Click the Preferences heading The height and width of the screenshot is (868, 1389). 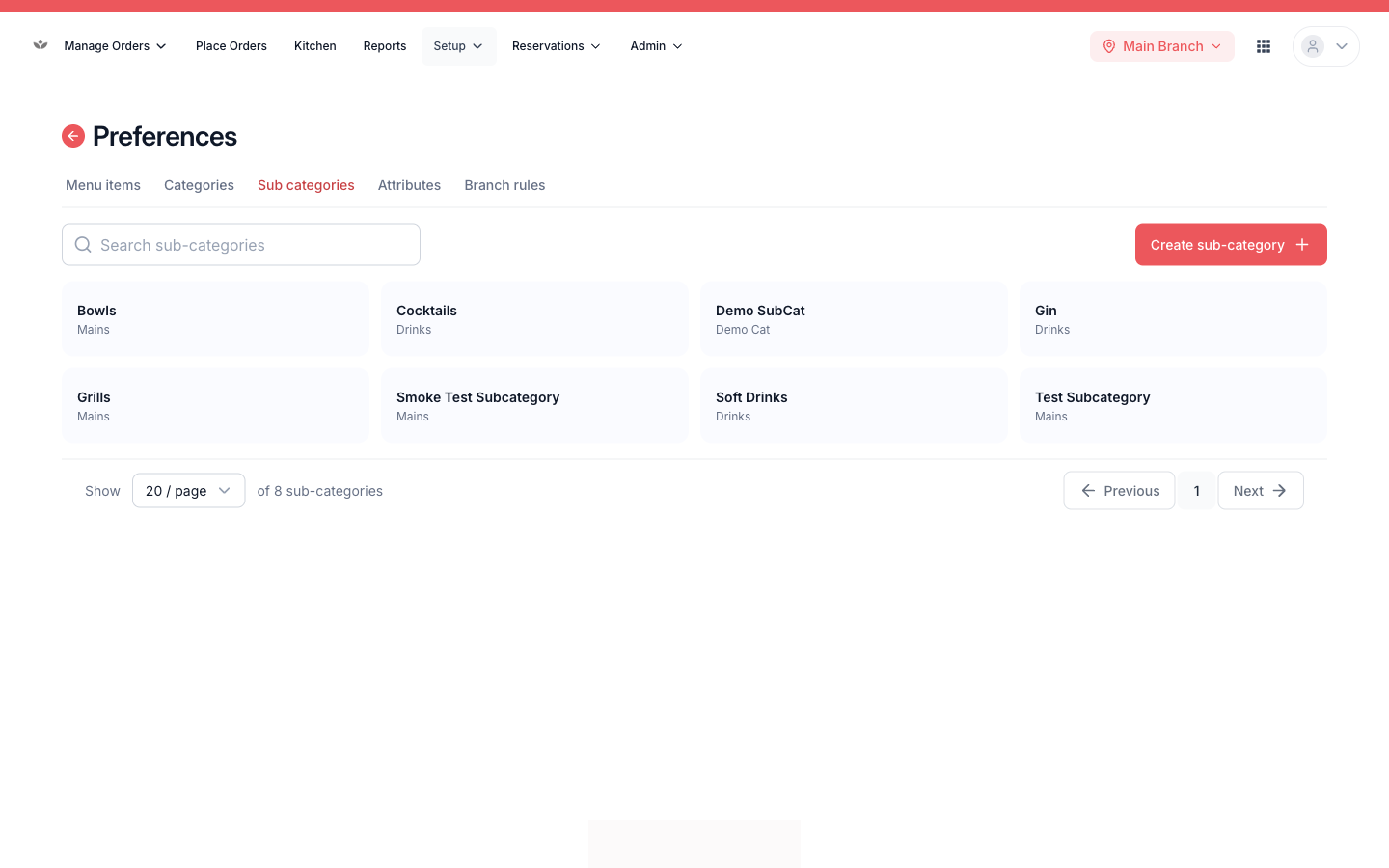[165, 136]
